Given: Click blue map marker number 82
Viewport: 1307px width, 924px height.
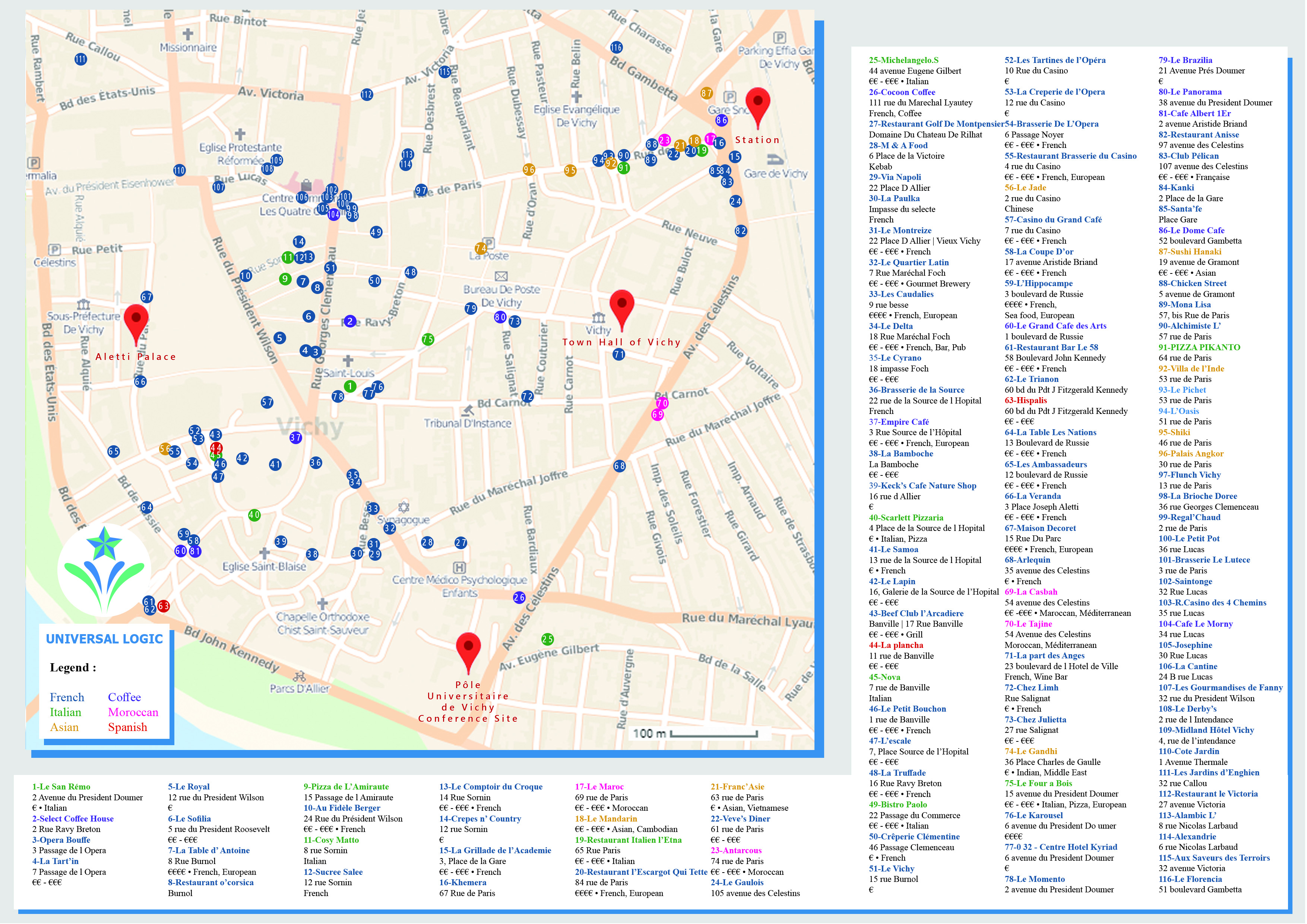Looking at the screenshot, I should click(740, 231).
